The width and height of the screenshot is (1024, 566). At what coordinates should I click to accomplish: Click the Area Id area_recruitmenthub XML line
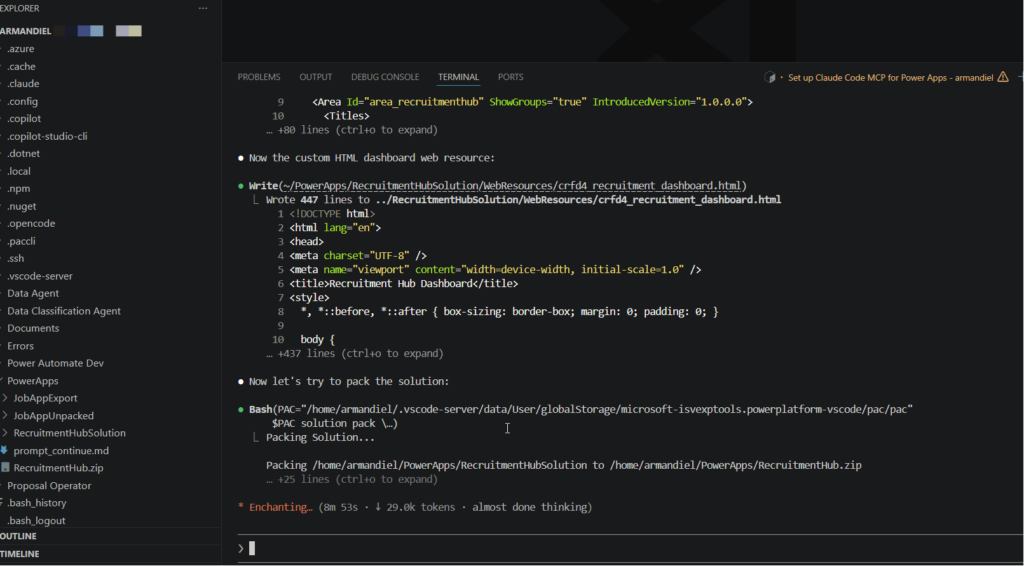tap(532, 102)
